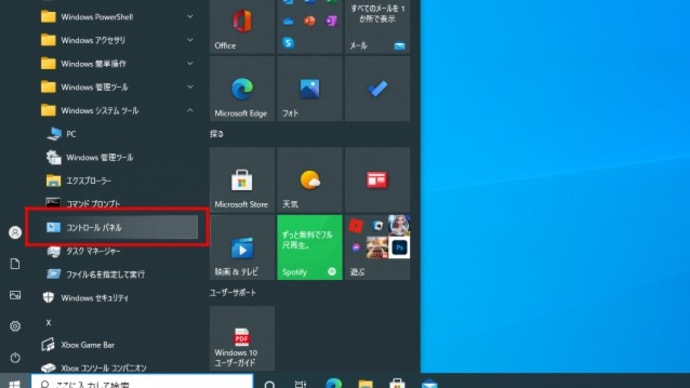Open Microsoft Store from the taskbar
Image resolution: width=690 pixels, height=388 pixels.
pyautogui.click(x=397, y=383)
